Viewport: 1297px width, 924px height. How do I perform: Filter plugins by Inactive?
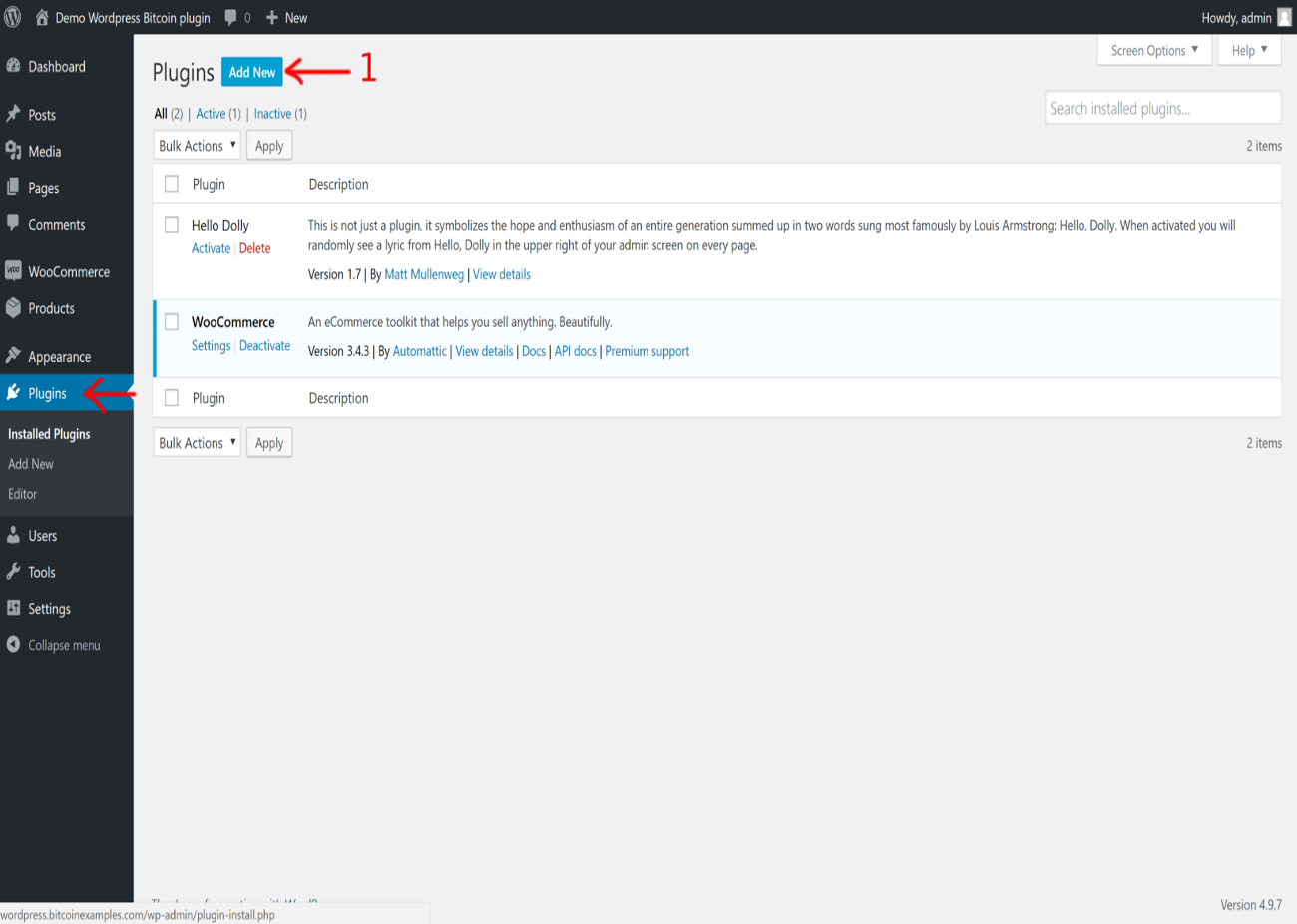coord(272,114)
